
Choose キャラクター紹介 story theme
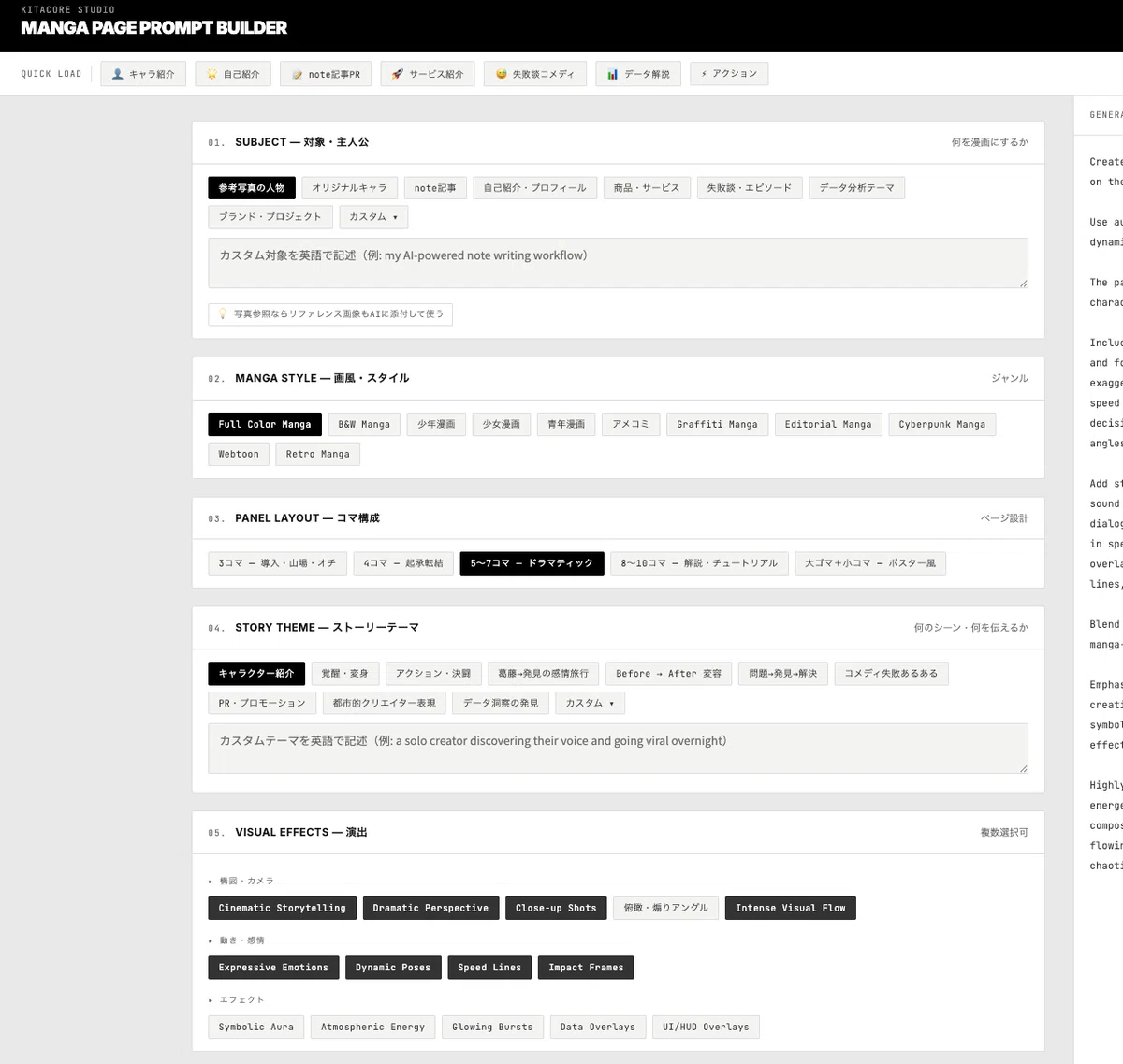[256, 674]
